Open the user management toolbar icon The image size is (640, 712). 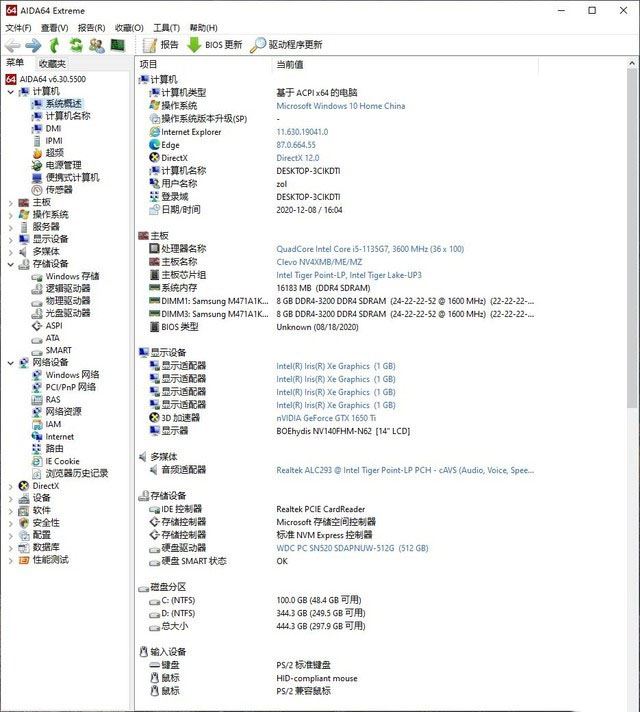point(97,45)
